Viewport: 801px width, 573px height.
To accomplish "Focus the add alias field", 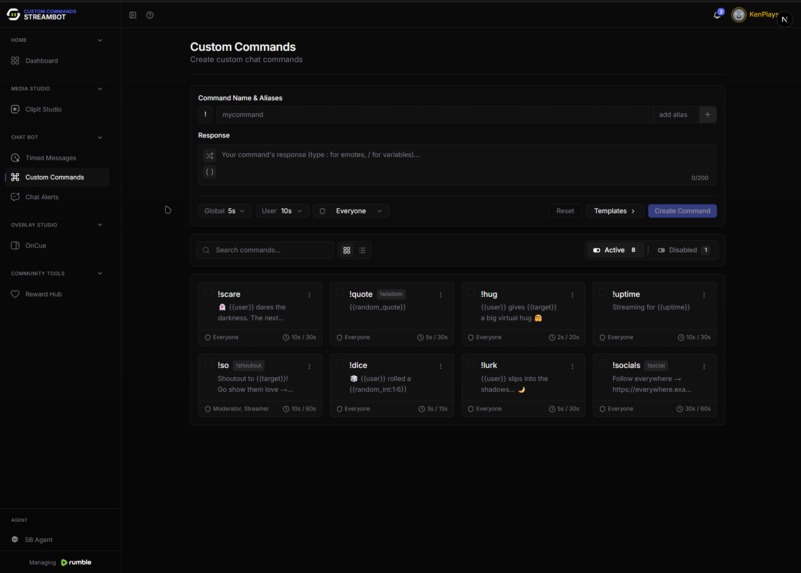I will (x=676, y=115).
